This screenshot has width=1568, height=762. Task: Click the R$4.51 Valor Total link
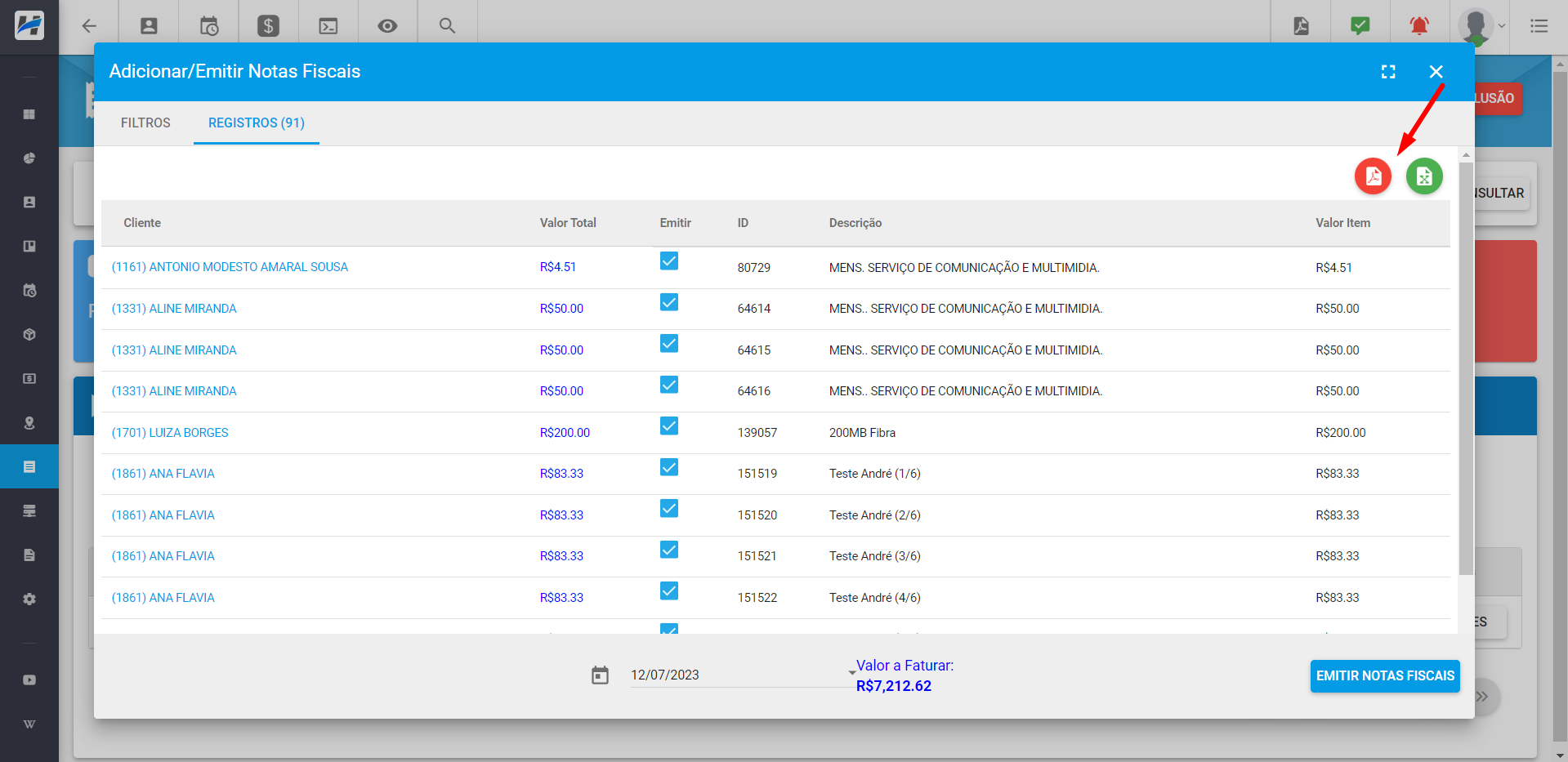point(558,267)
